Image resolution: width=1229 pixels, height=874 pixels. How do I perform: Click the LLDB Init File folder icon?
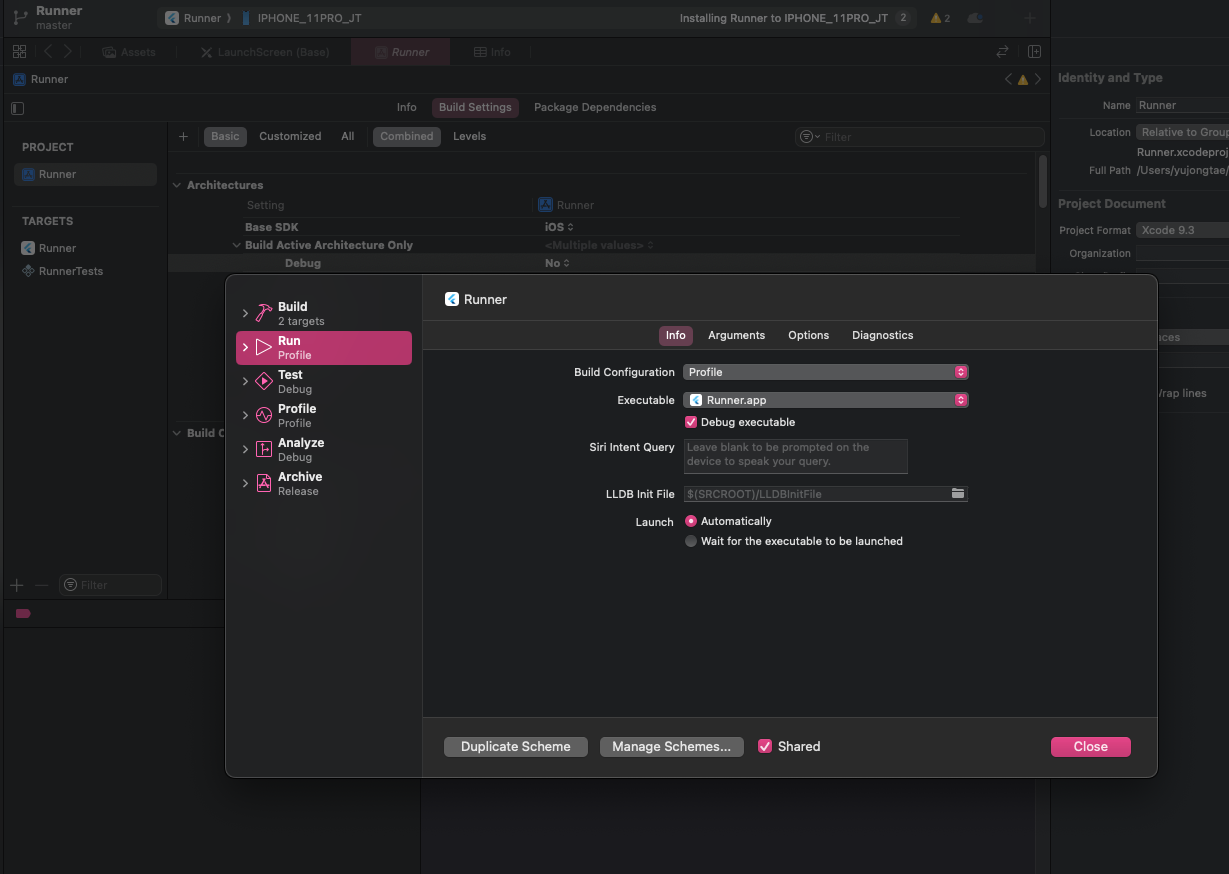[x=957, y=494]
